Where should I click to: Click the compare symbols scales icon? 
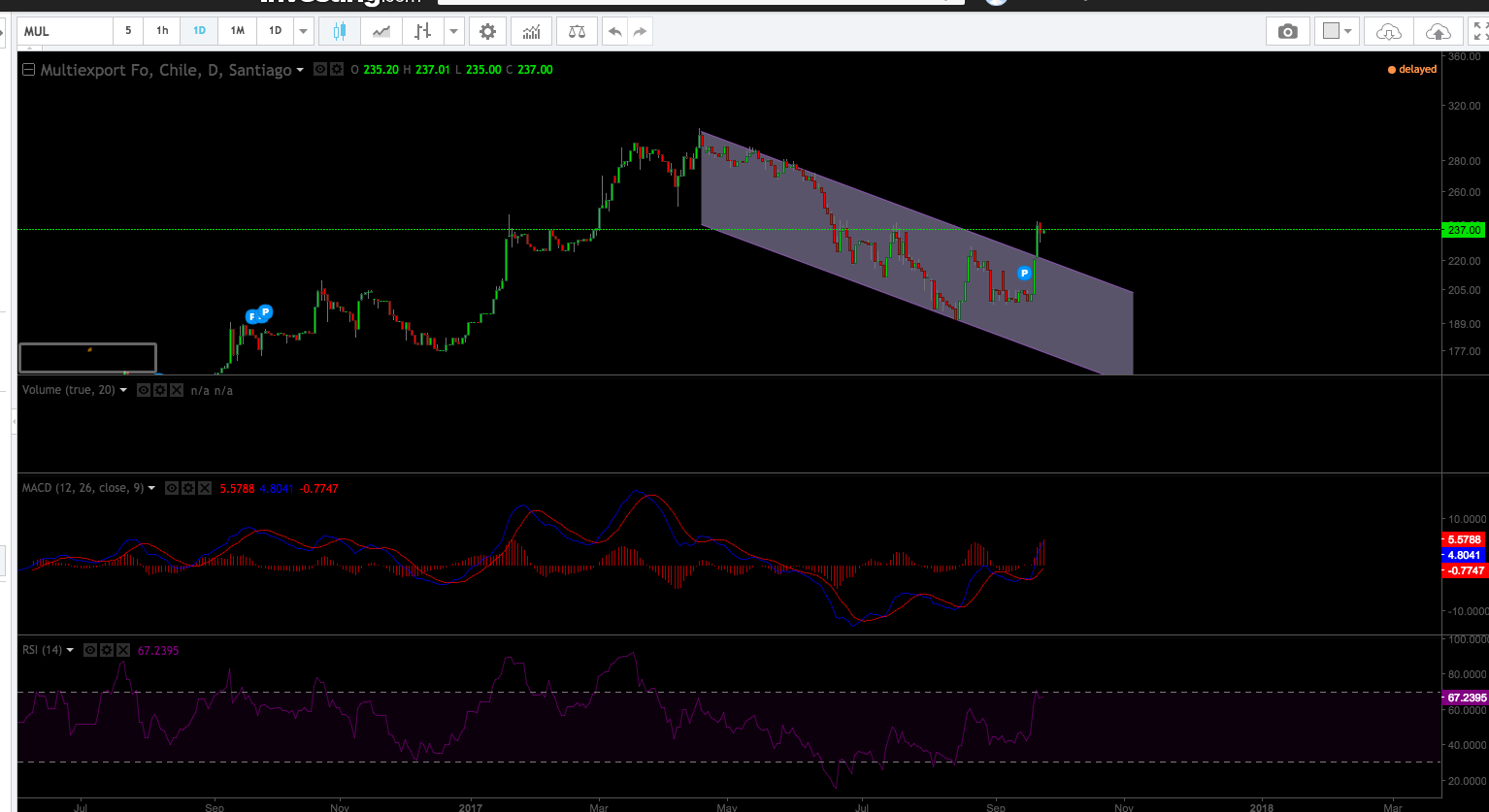point(577,31)
